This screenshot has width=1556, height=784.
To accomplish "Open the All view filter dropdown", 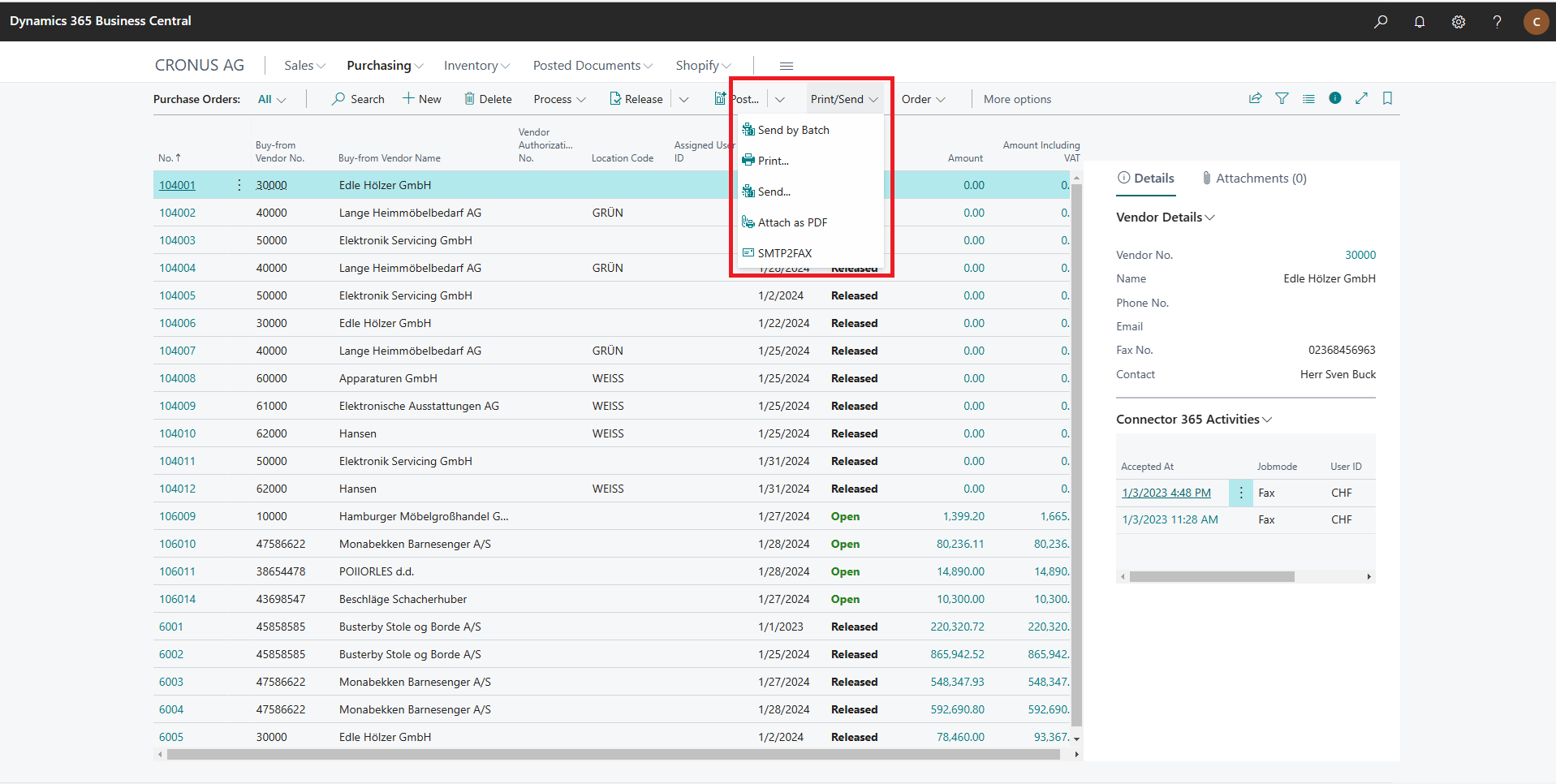I will point(272,99).
